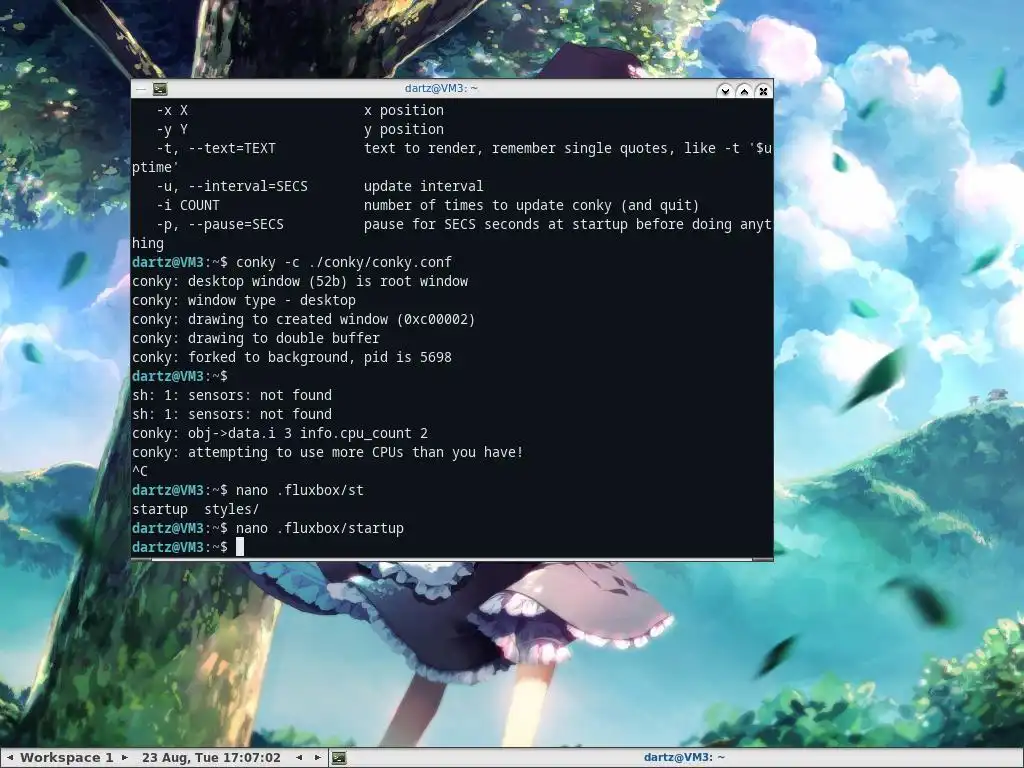
Task: Click the '-p, --pause=SECS' option
Action: pyautogui.click(x=219, y=223)
